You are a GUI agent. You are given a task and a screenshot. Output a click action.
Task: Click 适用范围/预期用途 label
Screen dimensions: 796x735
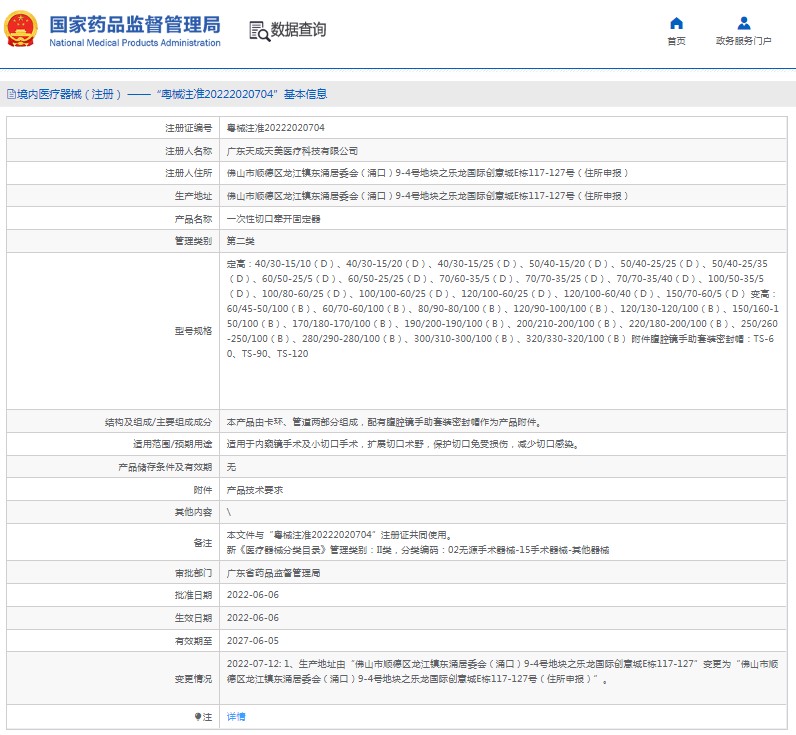pos(173,444)
